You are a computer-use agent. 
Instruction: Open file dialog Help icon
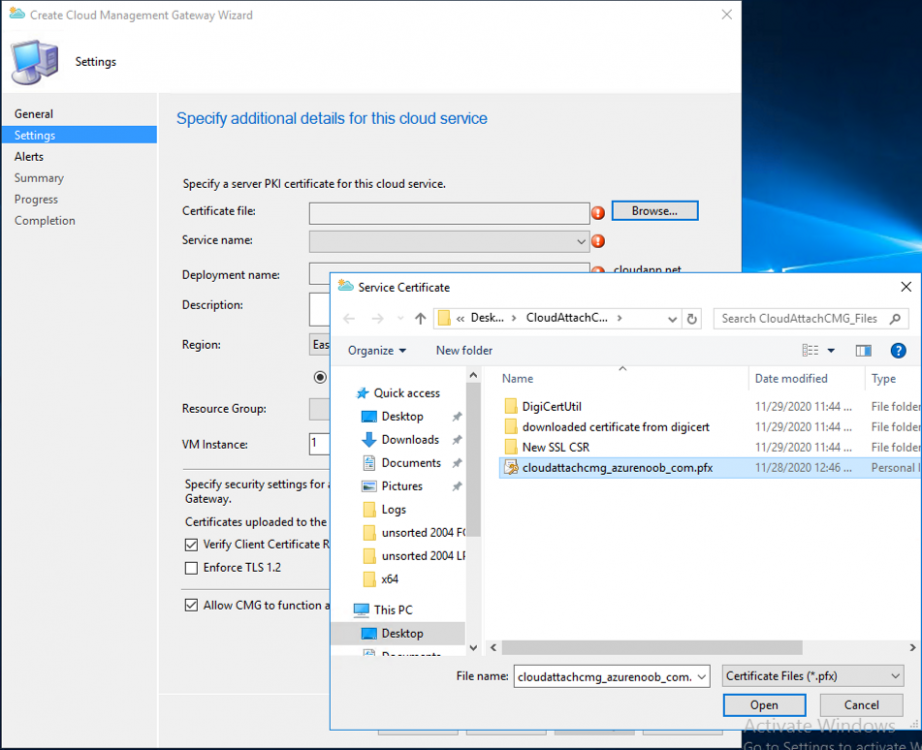pyautogui.click(x=898, y=351)
